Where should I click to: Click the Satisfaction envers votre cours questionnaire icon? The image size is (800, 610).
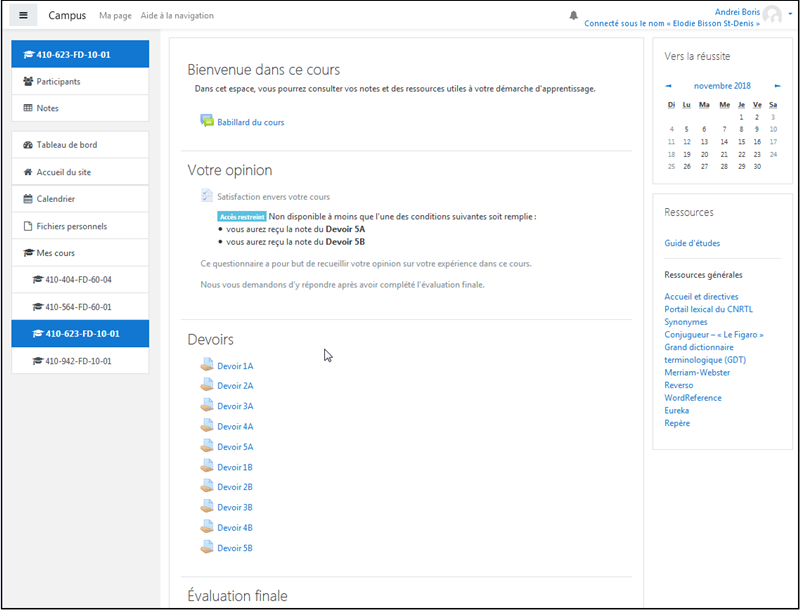point(207,197)
